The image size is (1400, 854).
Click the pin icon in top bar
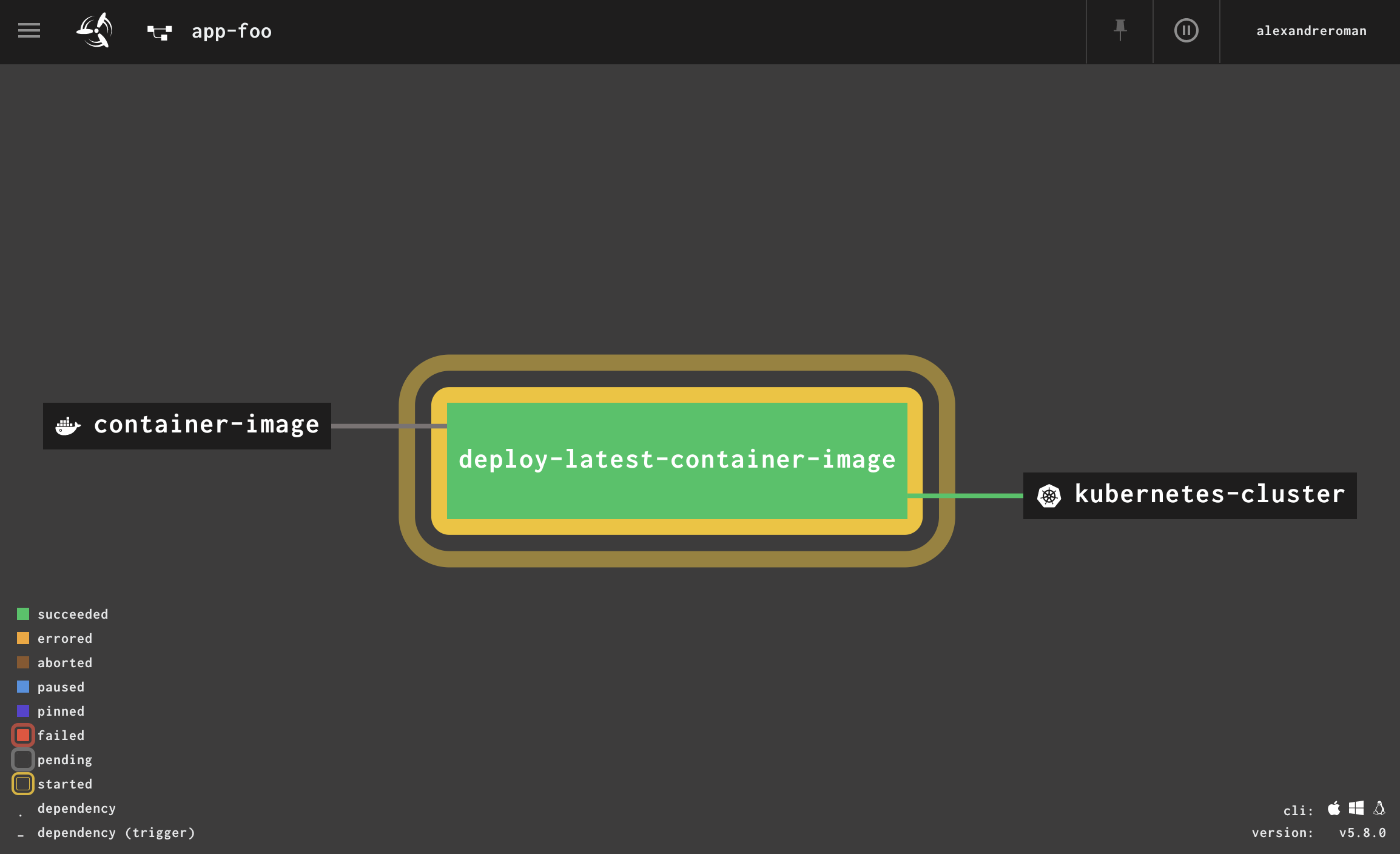tap(1120, 30)
